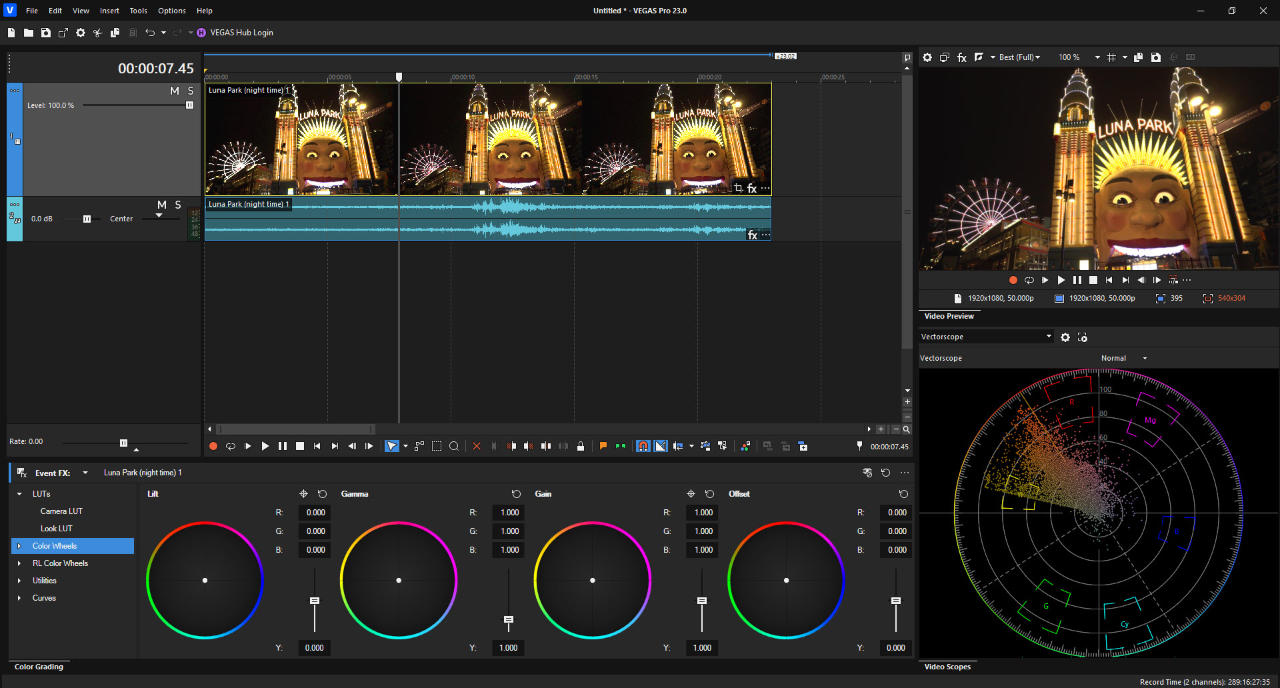Toggle Enable Snapping magnet button

point(643,446)
